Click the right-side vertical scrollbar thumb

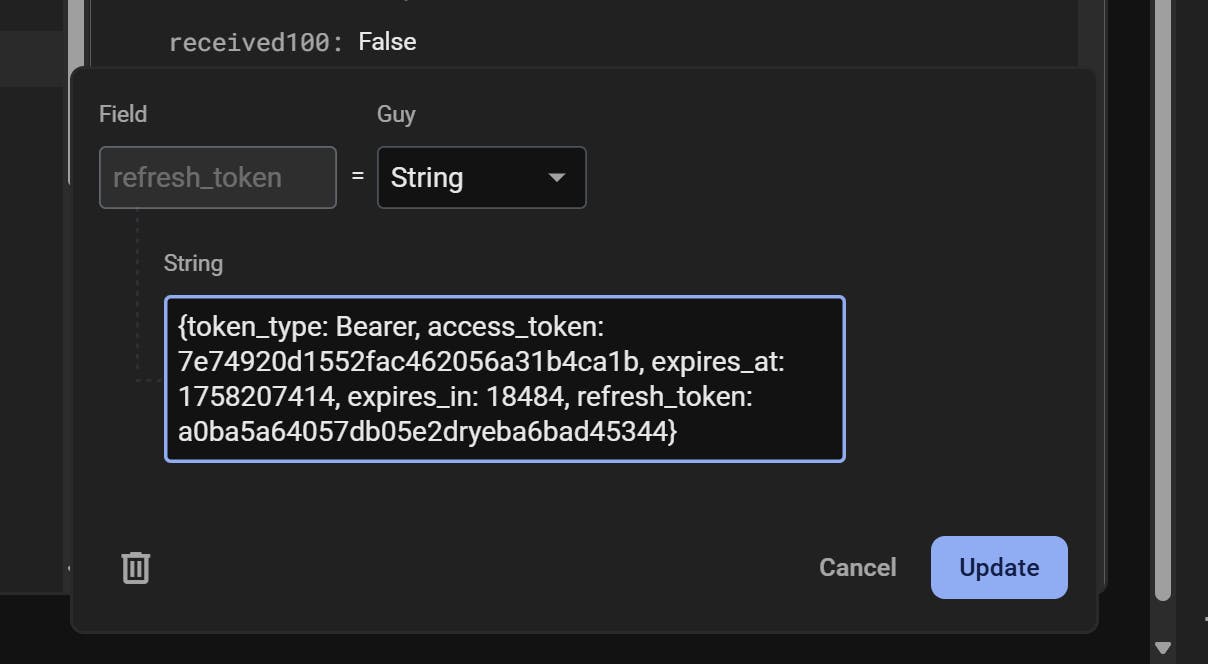pyautogui.click(x=1162, y=300)
